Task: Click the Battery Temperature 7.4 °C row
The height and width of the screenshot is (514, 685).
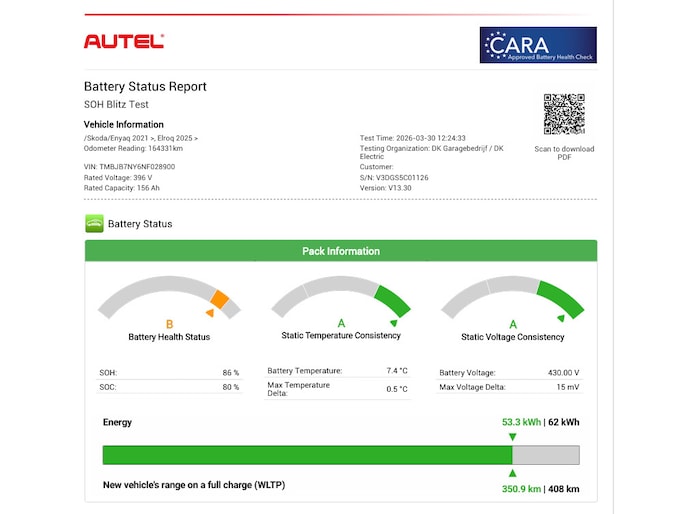Action: (x=337, y=370)
